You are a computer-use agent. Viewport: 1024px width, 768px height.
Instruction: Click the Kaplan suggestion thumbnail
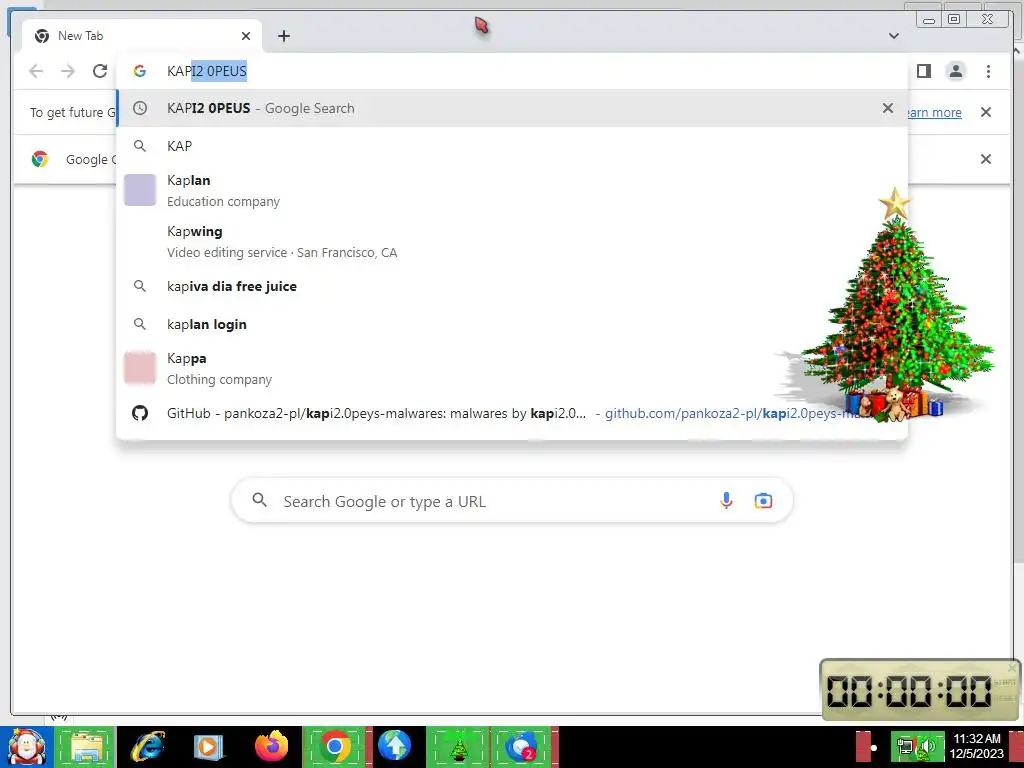tap(140, 190)
